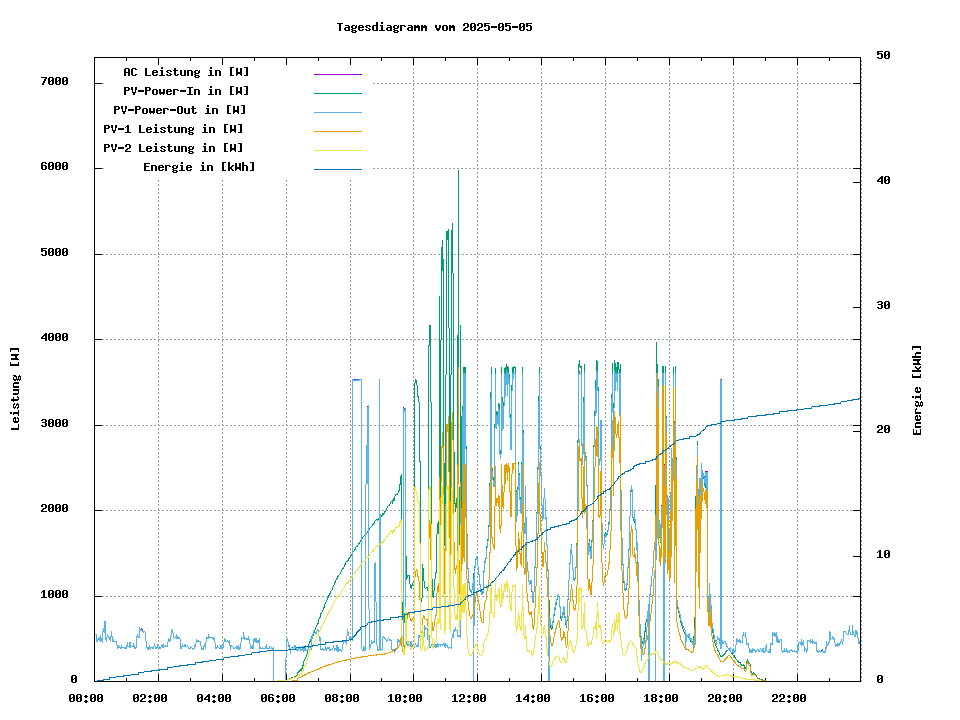
Task: Select the 3000 tick label on left axis
Action: (x=54, y=424)
